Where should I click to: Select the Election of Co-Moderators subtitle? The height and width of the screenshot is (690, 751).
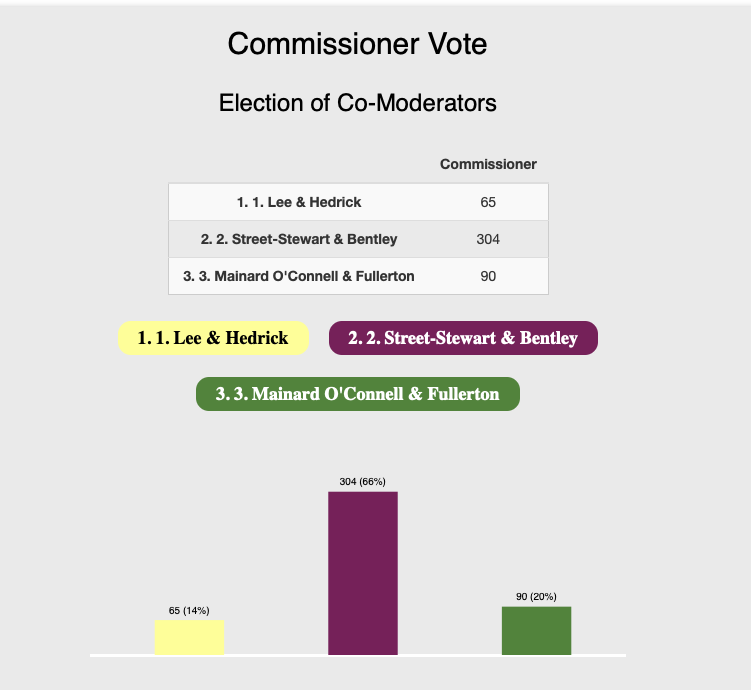[x=358, y=103]
